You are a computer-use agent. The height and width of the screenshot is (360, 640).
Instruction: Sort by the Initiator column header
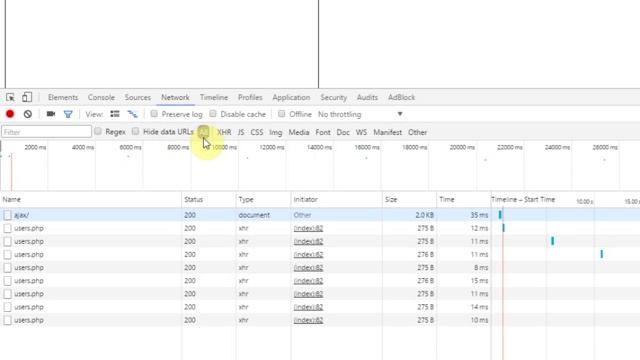(x=336, y=200)
